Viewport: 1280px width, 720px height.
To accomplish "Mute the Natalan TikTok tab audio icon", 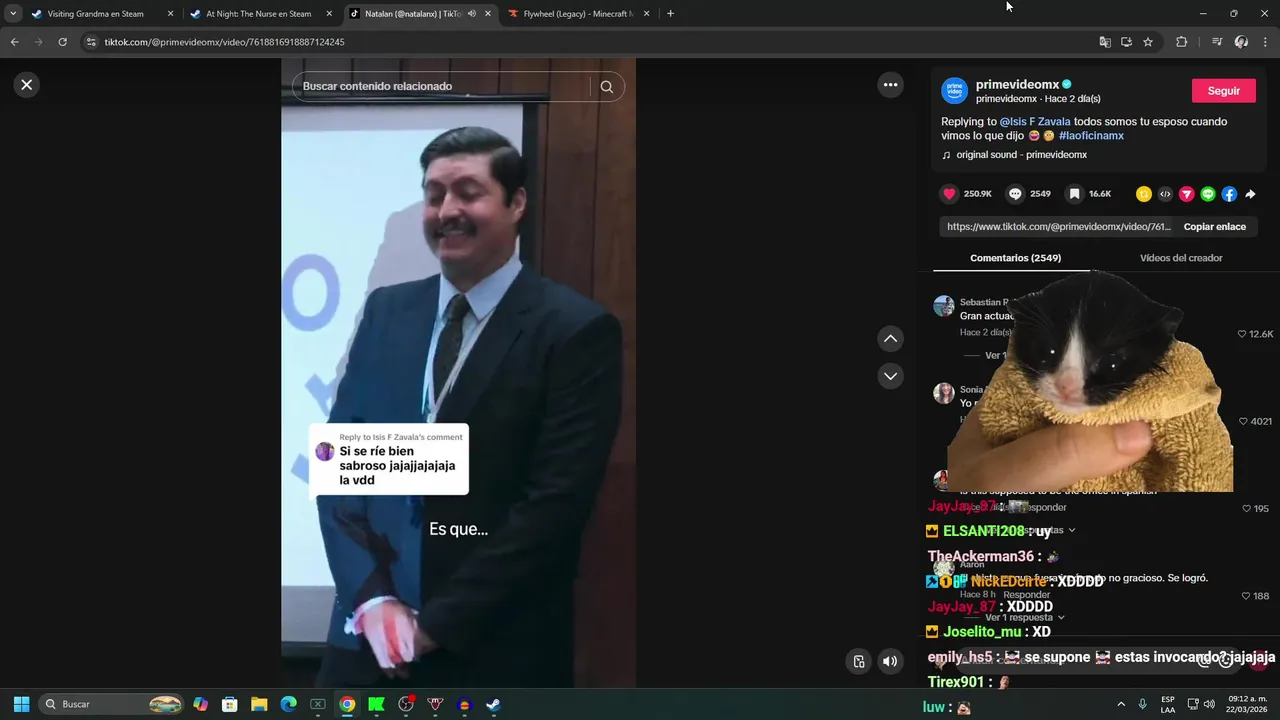I will pos(471,14).
